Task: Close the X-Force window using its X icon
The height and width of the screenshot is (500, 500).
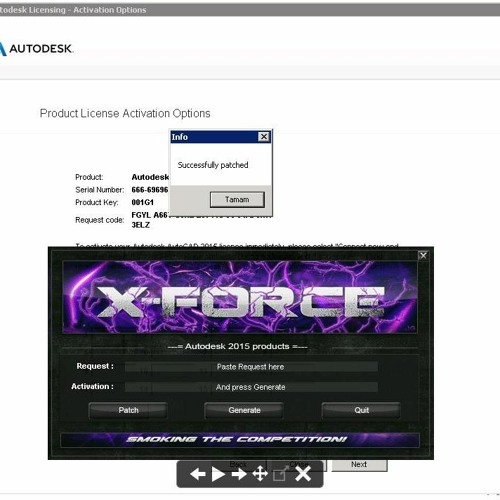Action: click(x=423, y=256)
